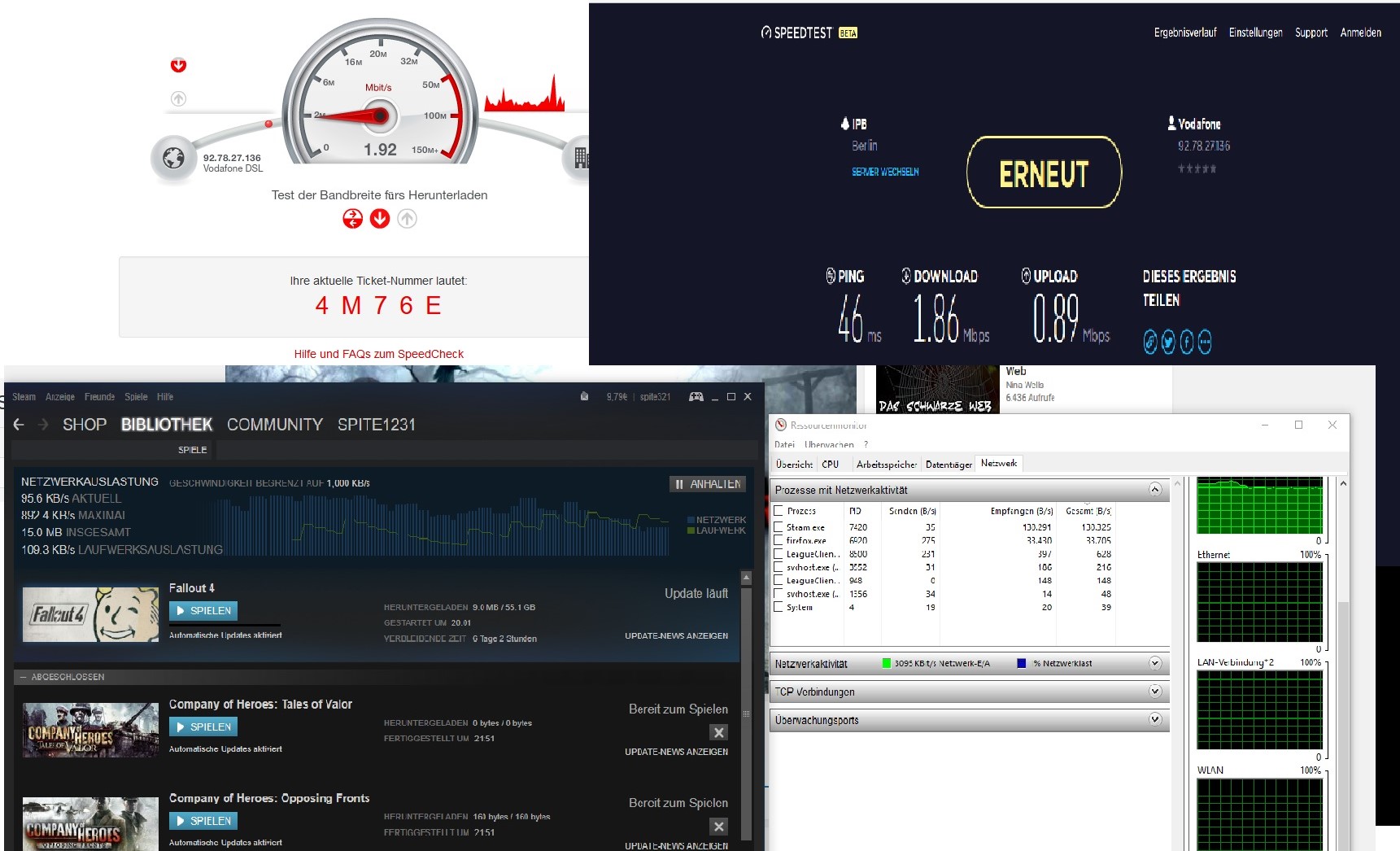Screen dimensions: 1400x851
Task: Collapse Prozesse mit Netzwerkaktivität section
Action: 1154,489
